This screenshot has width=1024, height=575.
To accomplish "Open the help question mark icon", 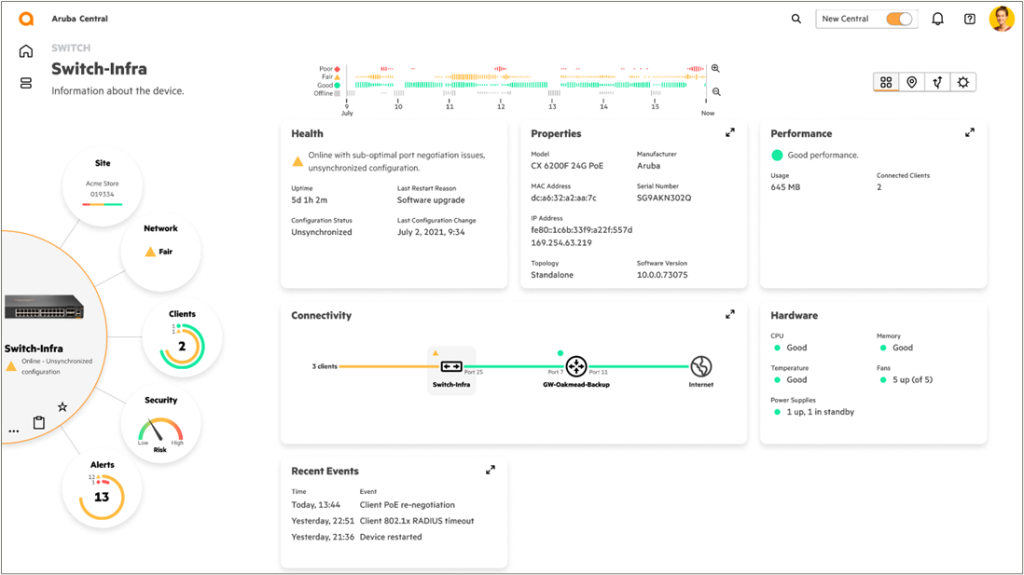I will [x=969, y=19].
